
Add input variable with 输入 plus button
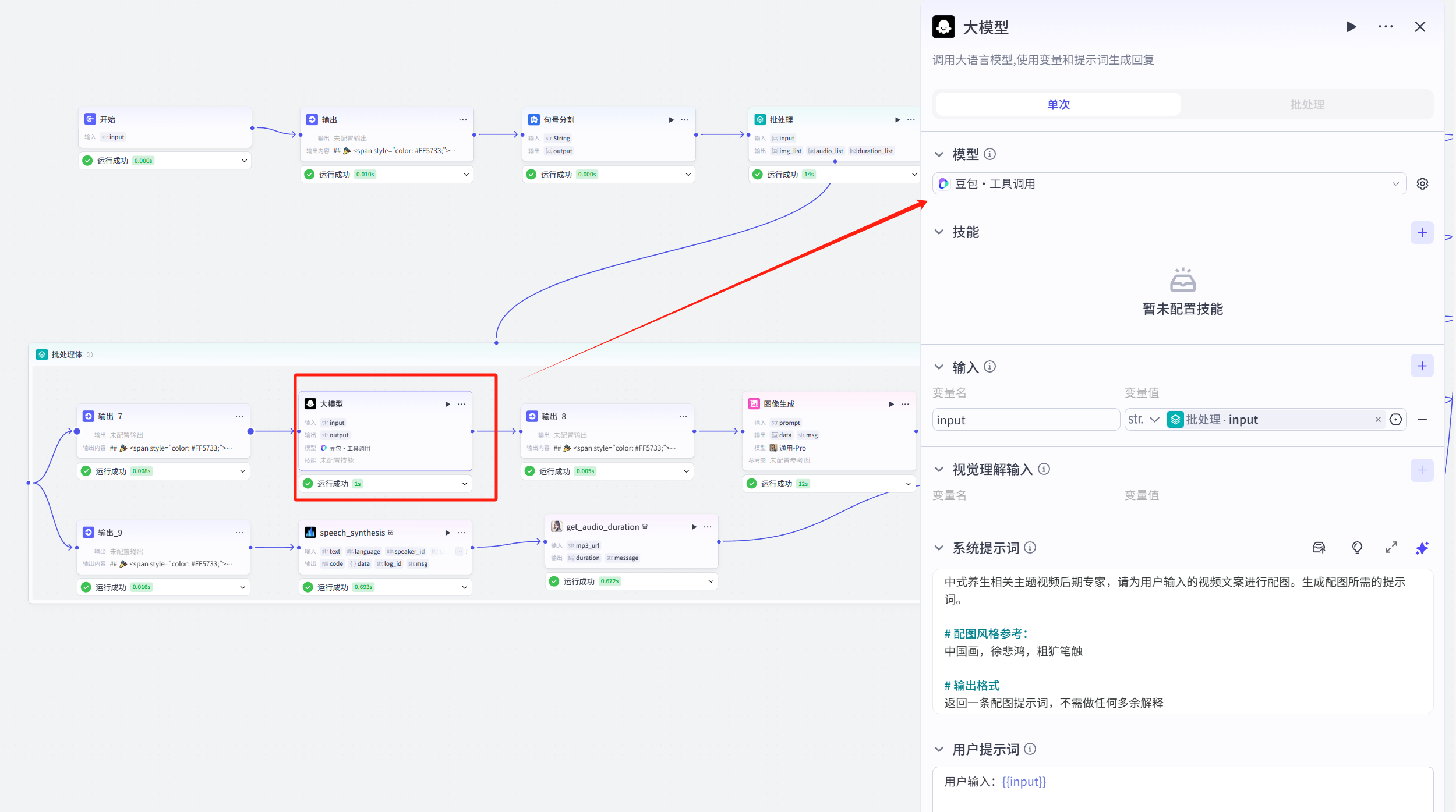(1422, 366)
